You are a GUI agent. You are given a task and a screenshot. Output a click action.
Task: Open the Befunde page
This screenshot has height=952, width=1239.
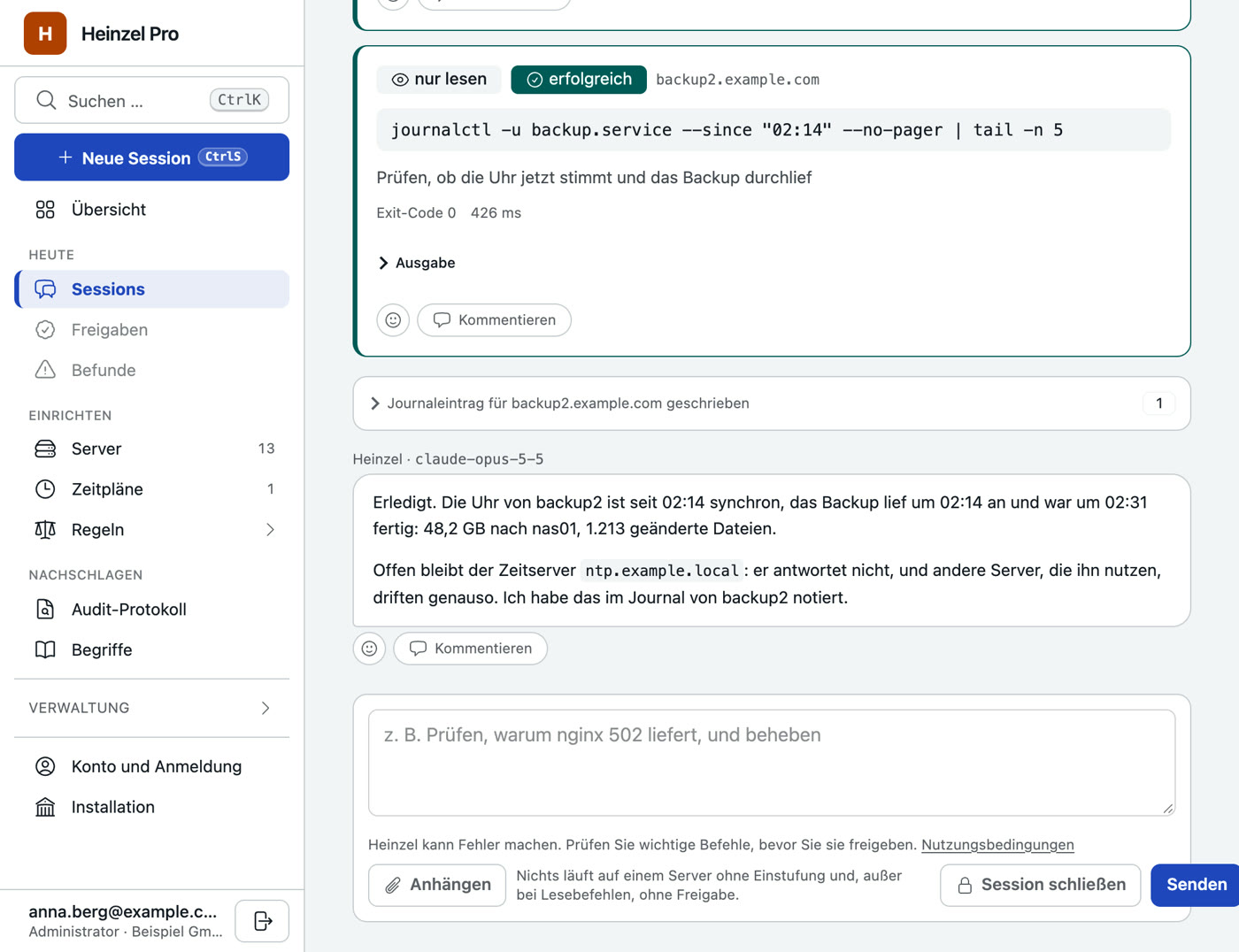(x=152, y=370)
